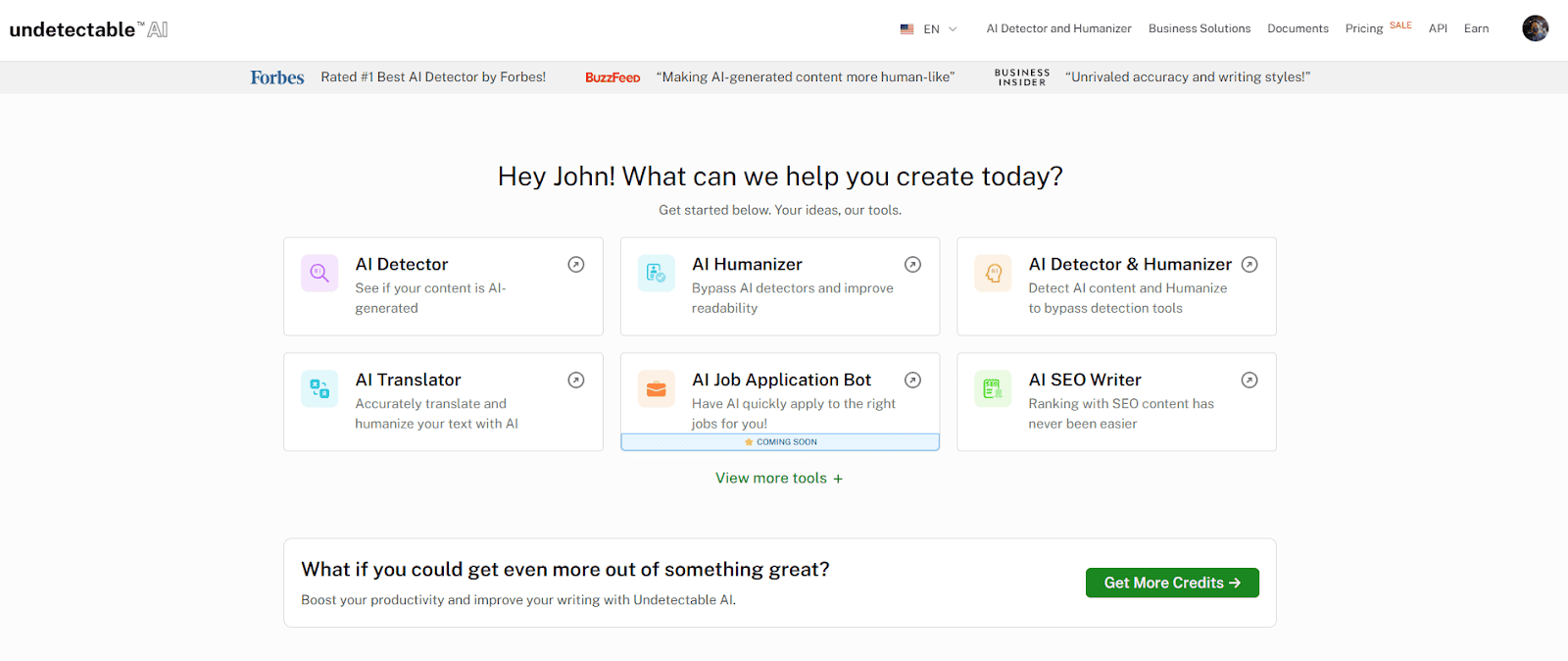Click the AI Translator icon
The height and width of the screenshot is (661, 1568).
click(x=319, y=389)
